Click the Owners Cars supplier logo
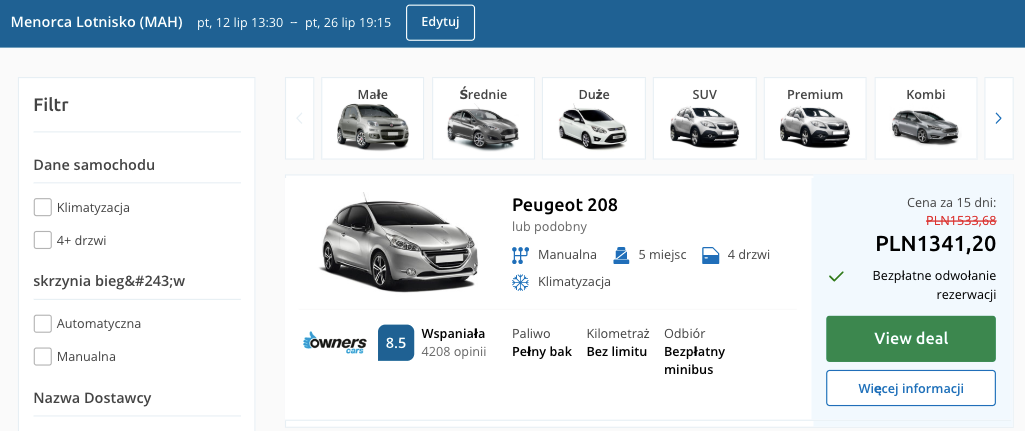The height and width of the screenshot is (431, 1025). click(335, 343)
